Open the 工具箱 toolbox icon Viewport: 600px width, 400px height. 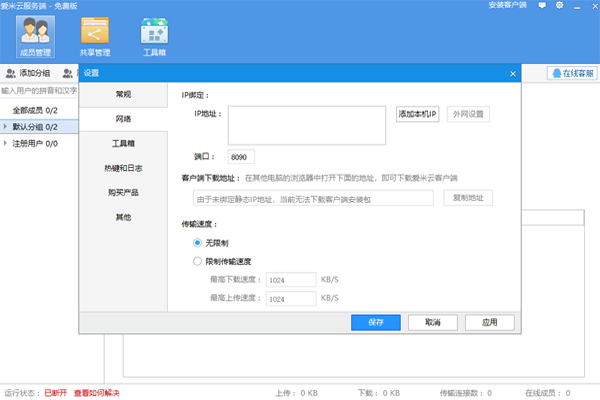pyautogui.click(x=153, y=36)
